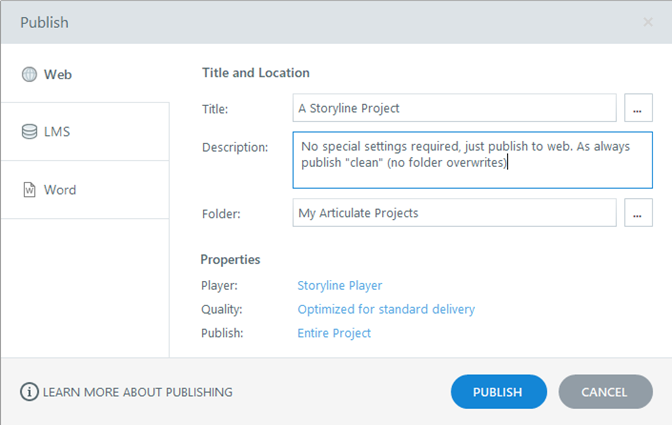Open folder browser via Folder ellipsis button
The height and width of the screenshot is (425, 672).
(638, 213)
